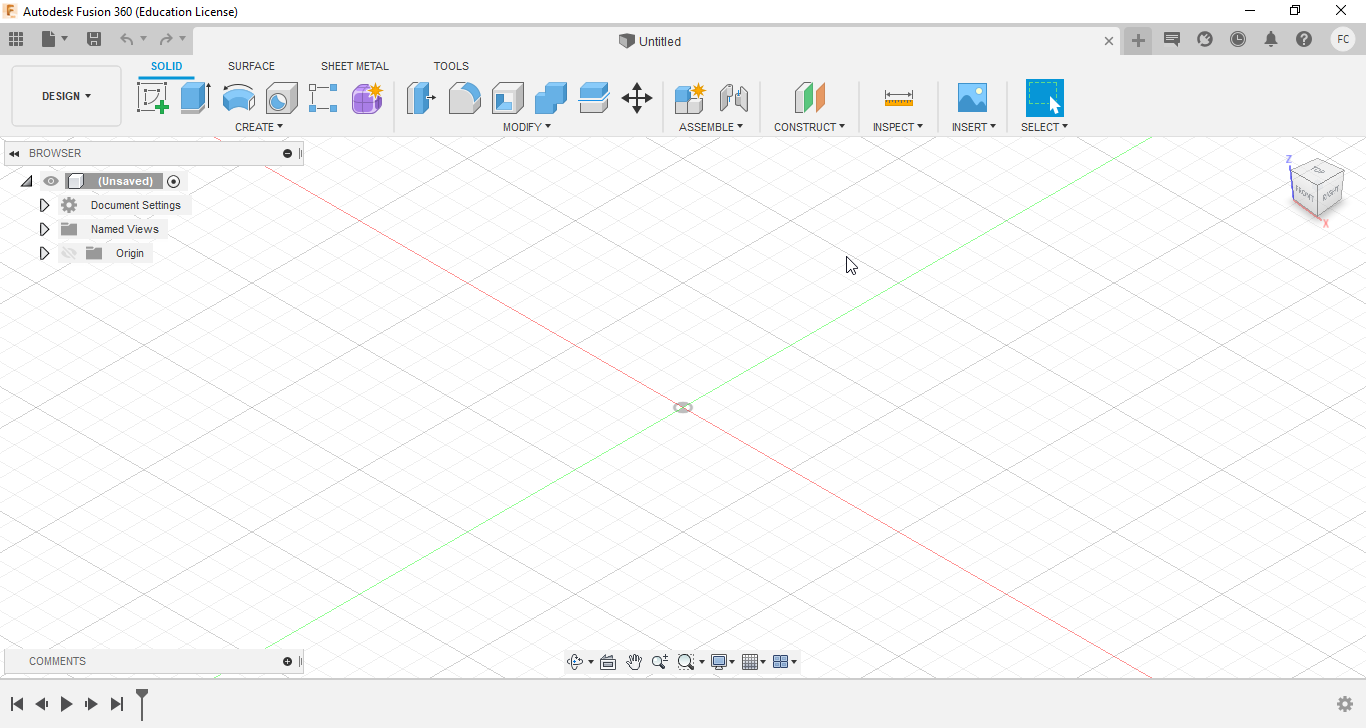
Task: Select the Create Form tool
Action: pos(367,98)
